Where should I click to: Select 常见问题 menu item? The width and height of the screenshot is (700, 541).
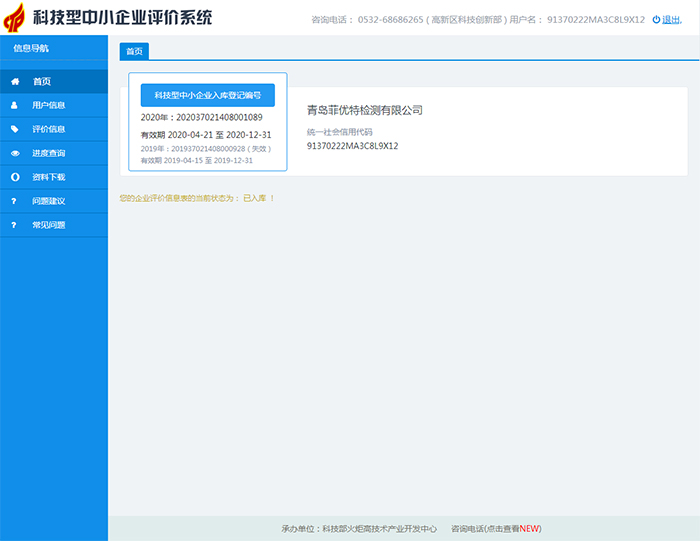tap(54, 225)
